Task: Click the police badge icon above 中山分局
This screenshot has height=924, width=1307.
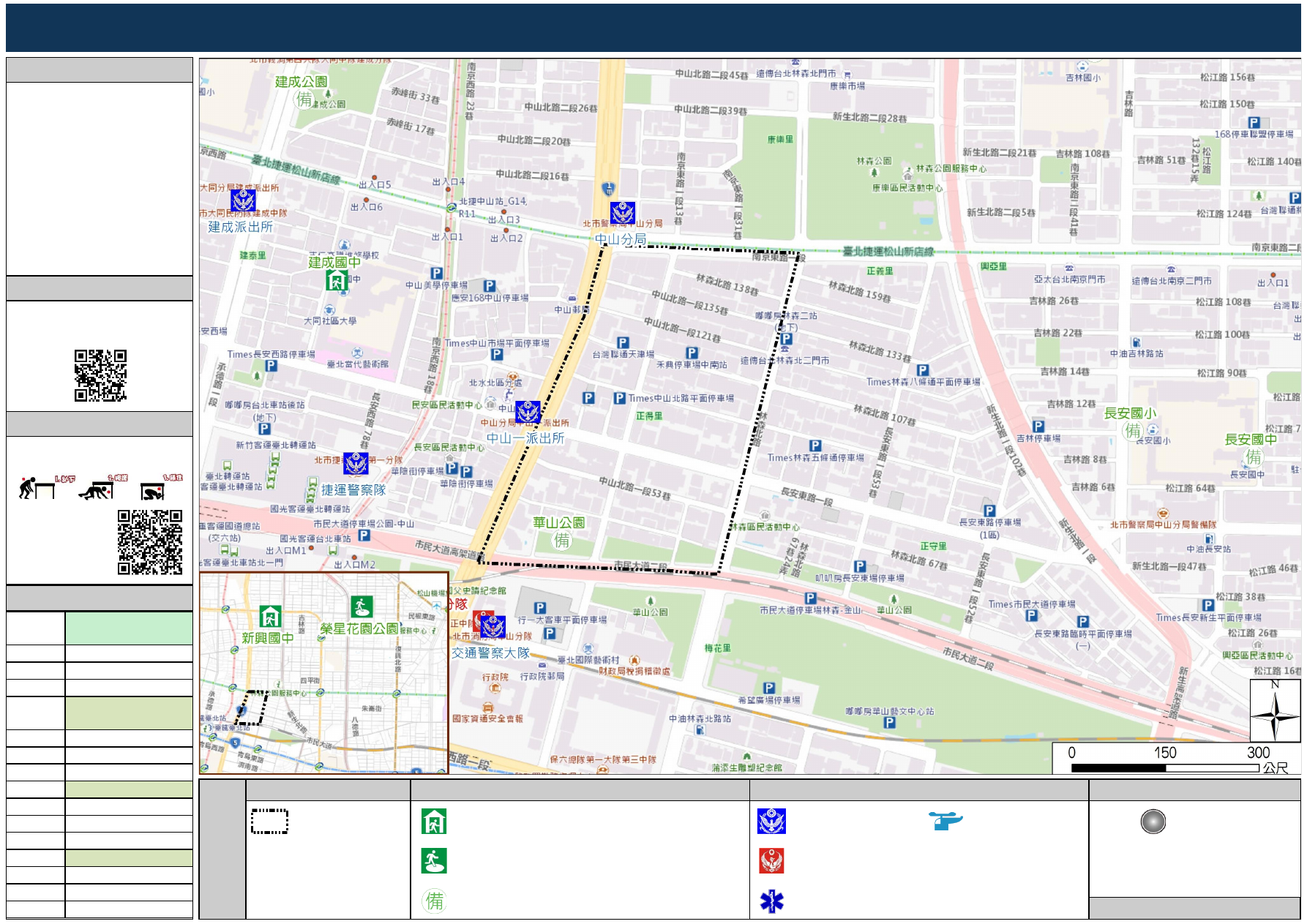Action: tap(623, 213)
